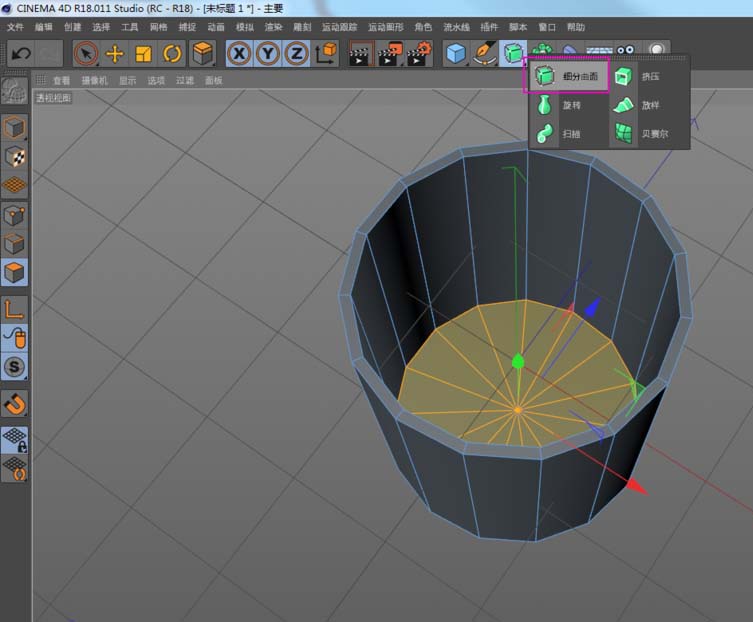Open the 插件 (Plugins) menu
This screenshot has width=753, height=622.
[x=489, y=27]
